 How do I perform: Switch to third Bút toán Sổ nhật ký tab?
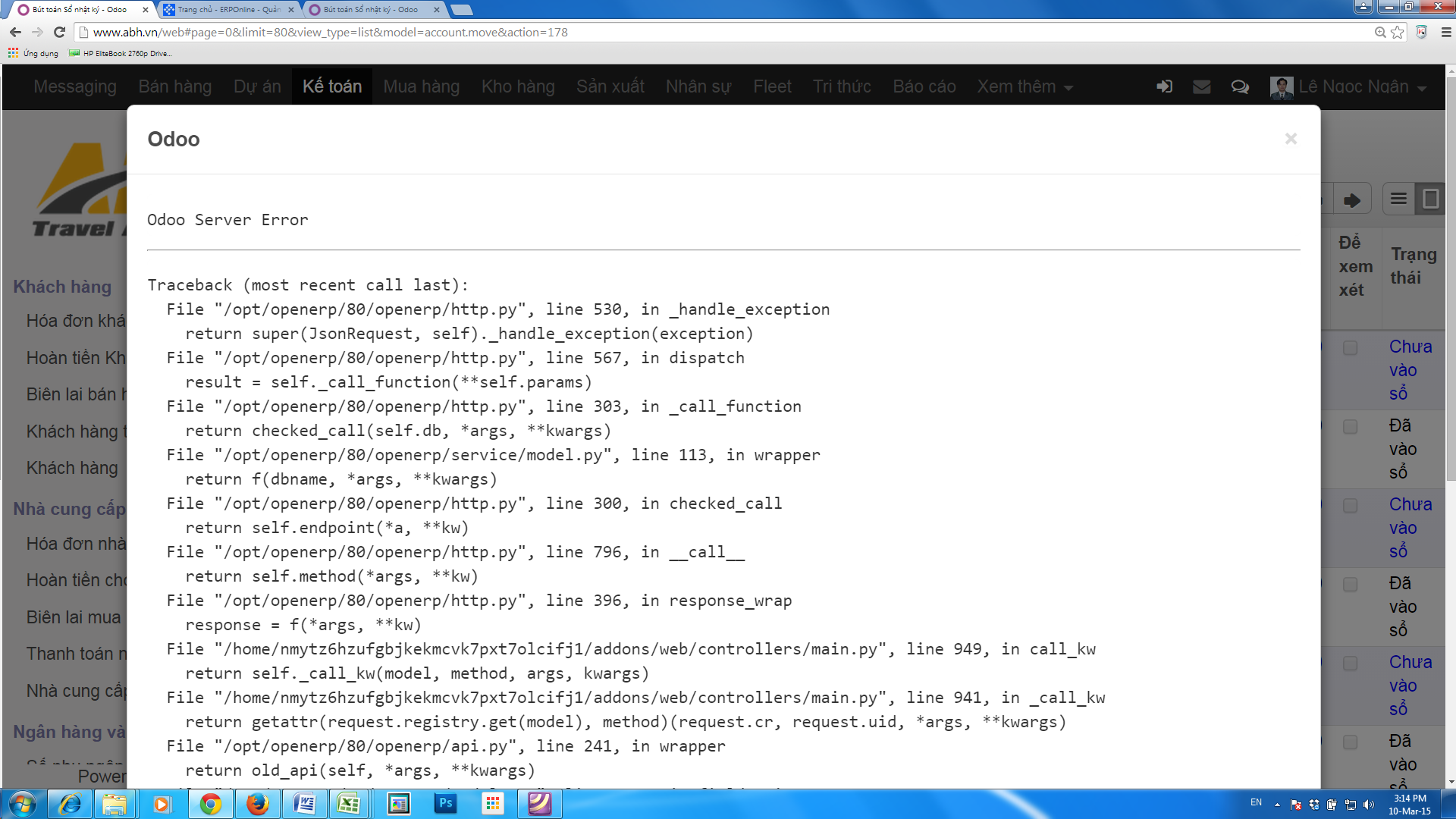pos(370,9)
